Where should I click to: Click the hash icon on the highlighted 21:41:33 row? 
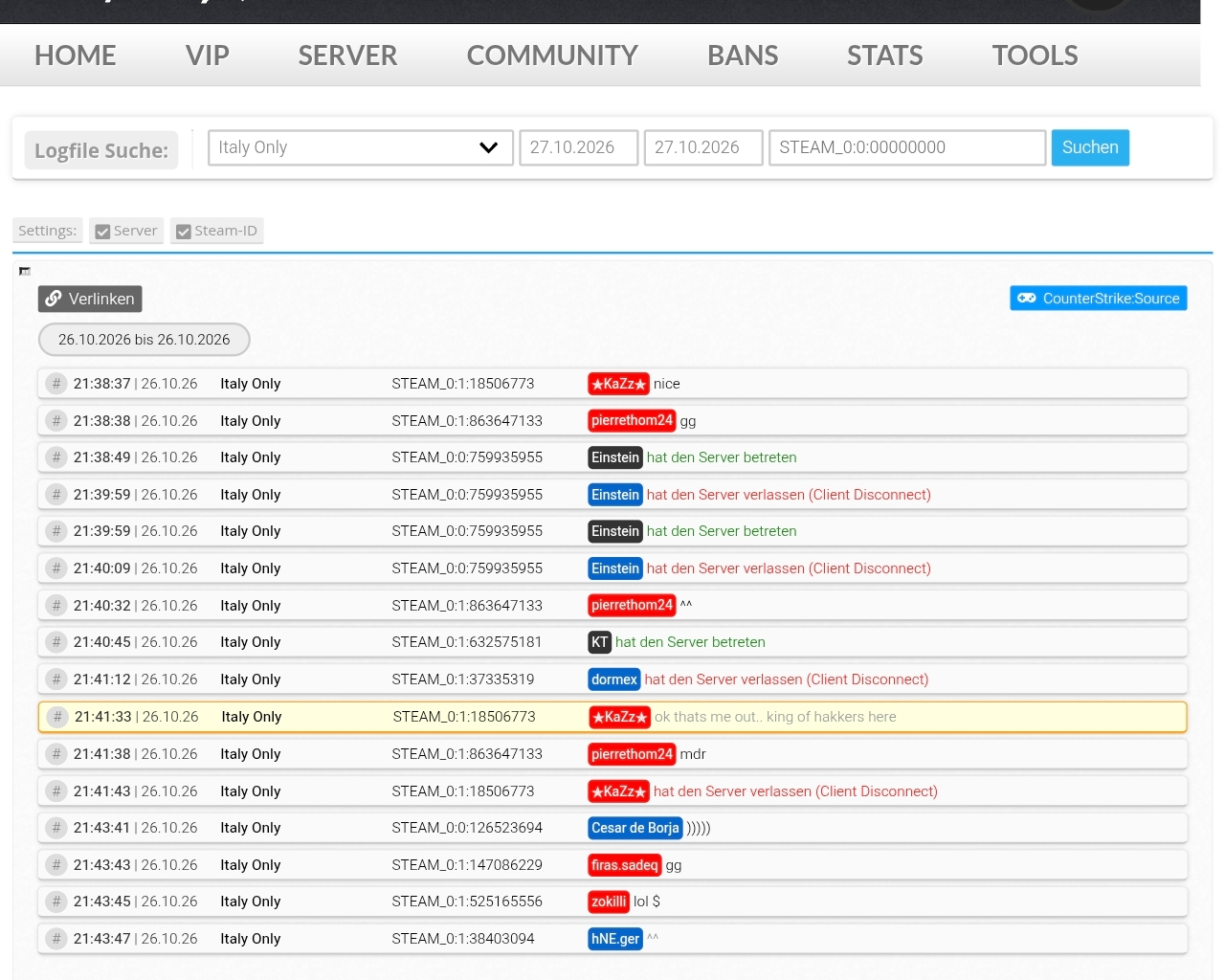click(x=57, y=717)
